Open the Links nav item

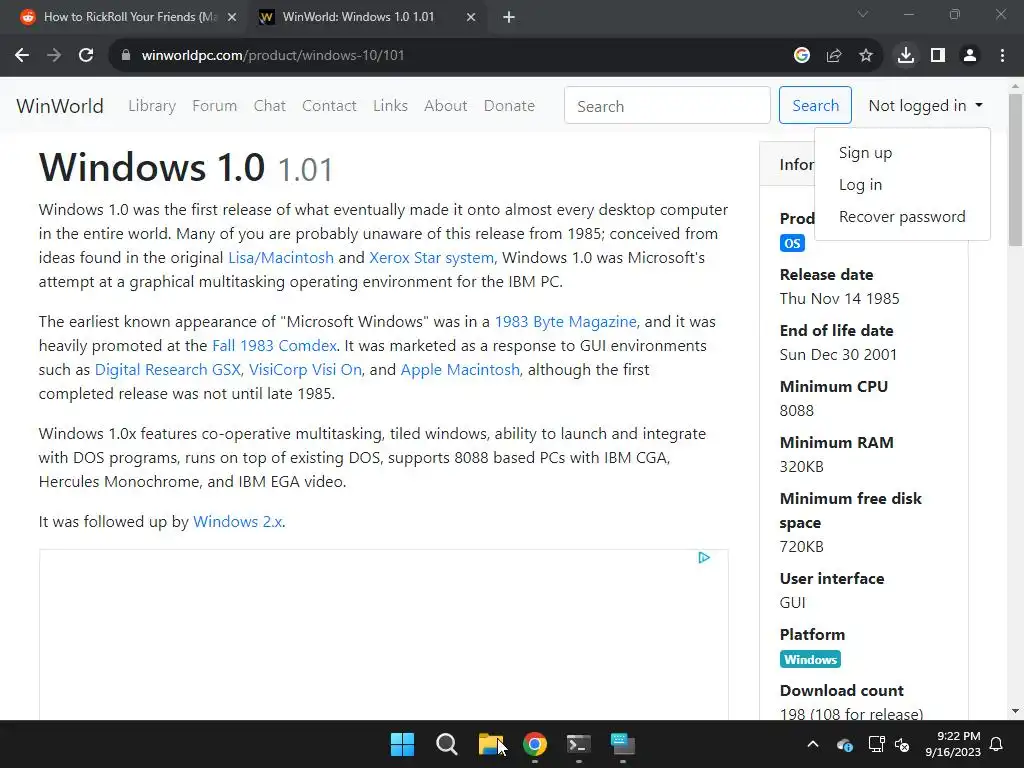click(x=390, y=106)
